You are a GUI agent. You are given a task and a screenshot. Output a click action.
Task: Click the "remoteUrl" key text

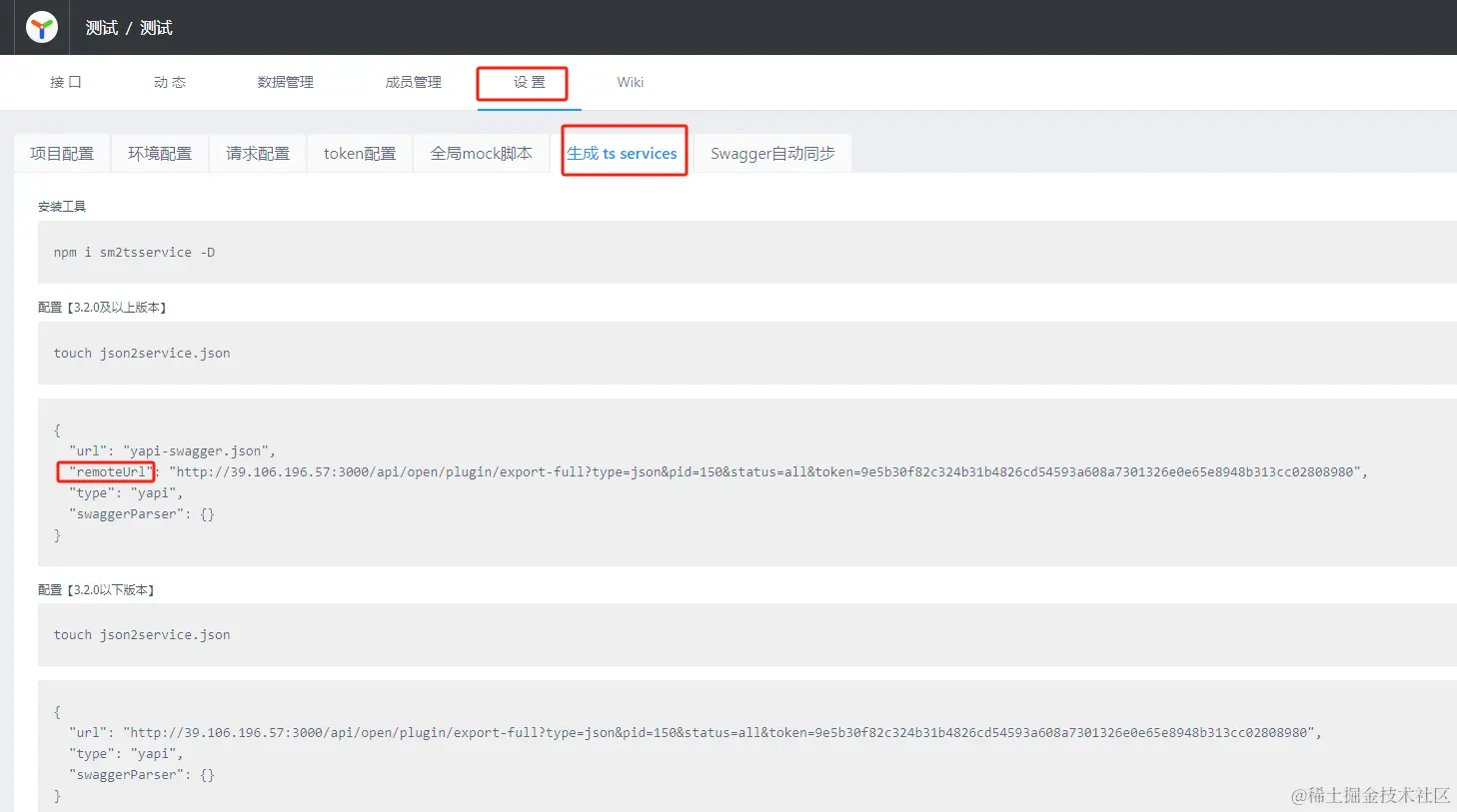tap(111, 472)
